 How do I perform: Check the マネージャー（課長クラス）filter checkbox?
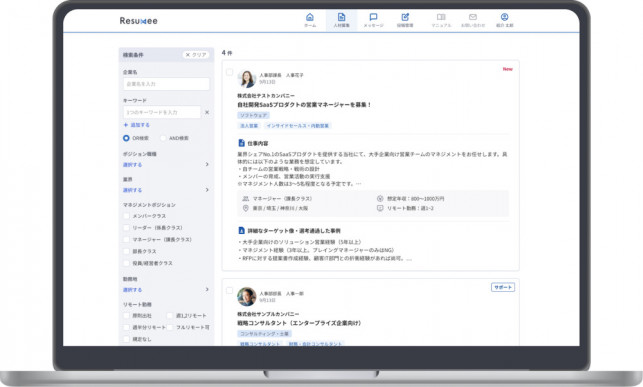click(x=126, y=239)
